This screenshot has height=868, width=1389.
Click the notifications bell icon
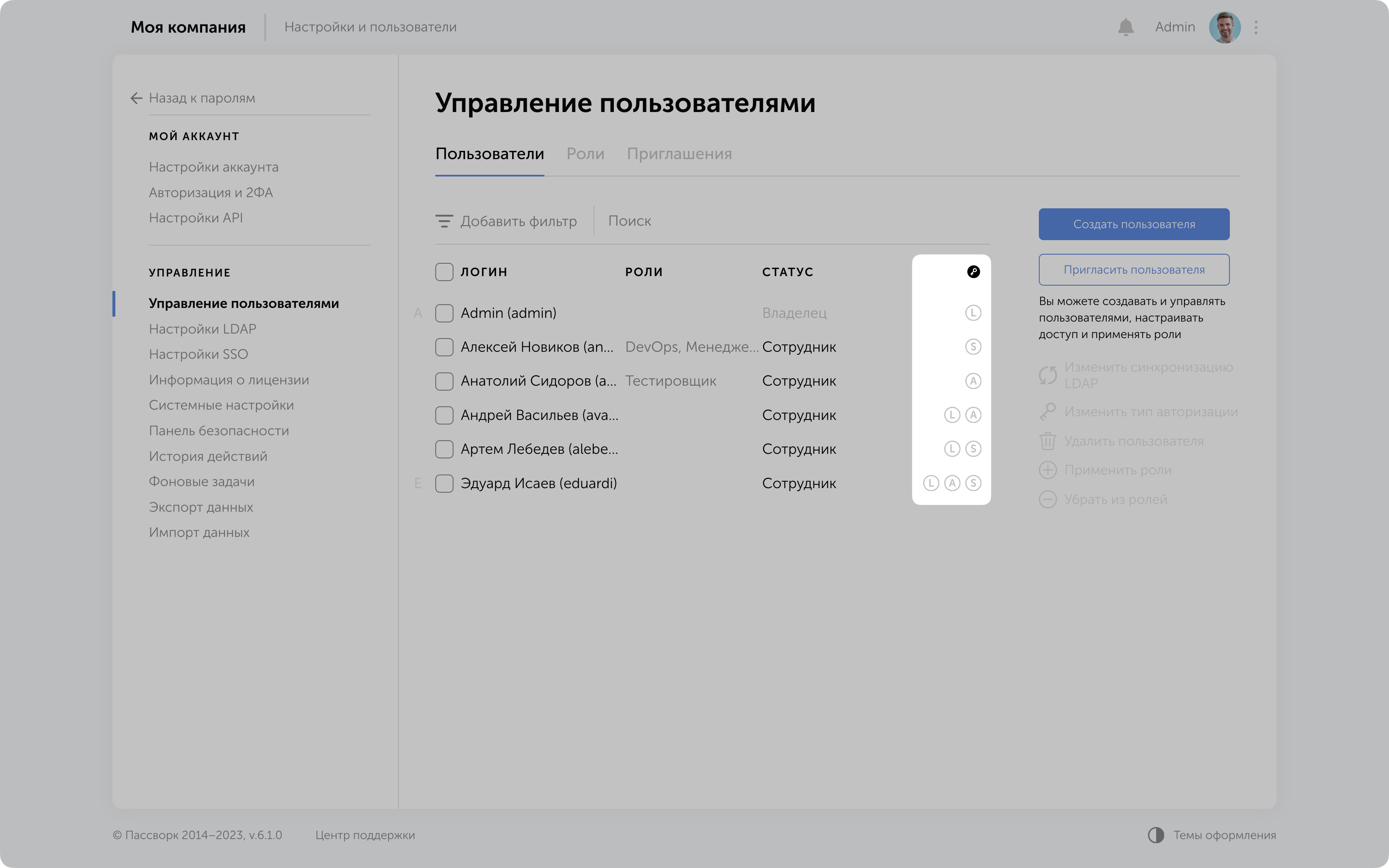1126,27
